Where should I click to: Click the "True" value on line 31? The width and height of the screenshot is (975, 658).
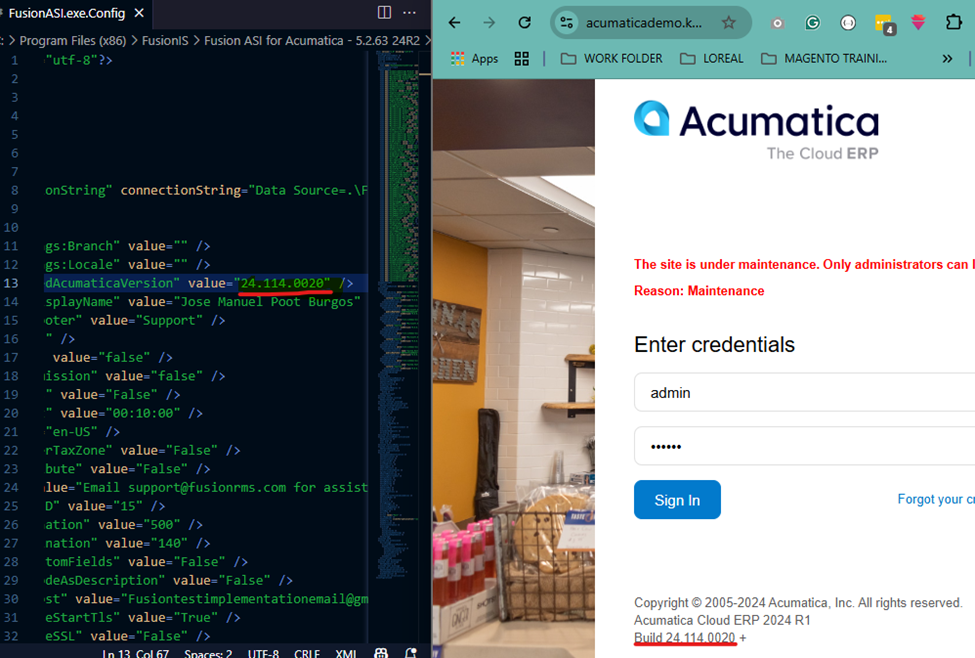click(x=195, y=617)
